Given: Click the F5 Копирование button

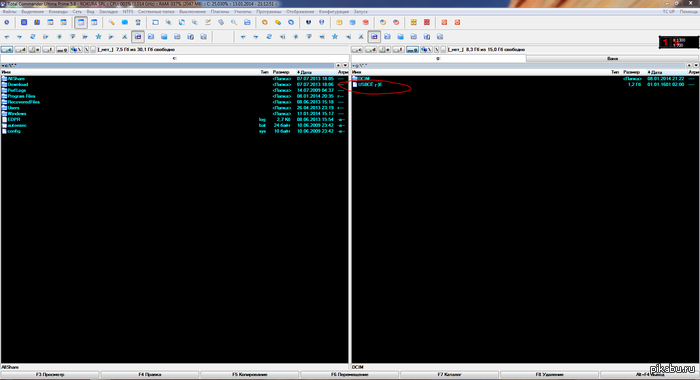Looking at the screenshot, I should [250, 375].
